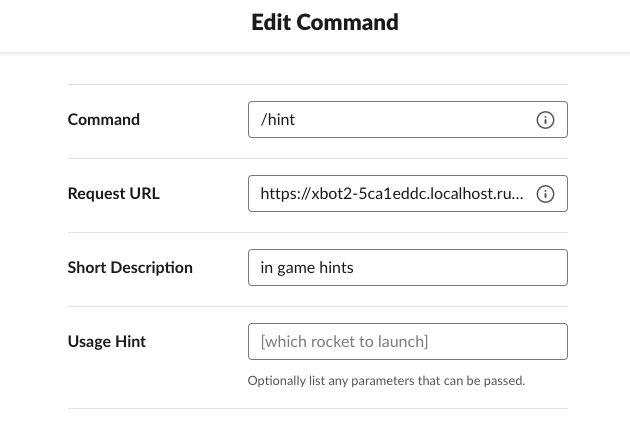Click into the Short Description input box
The image size is (630, 430).
[x=408, y=267]
